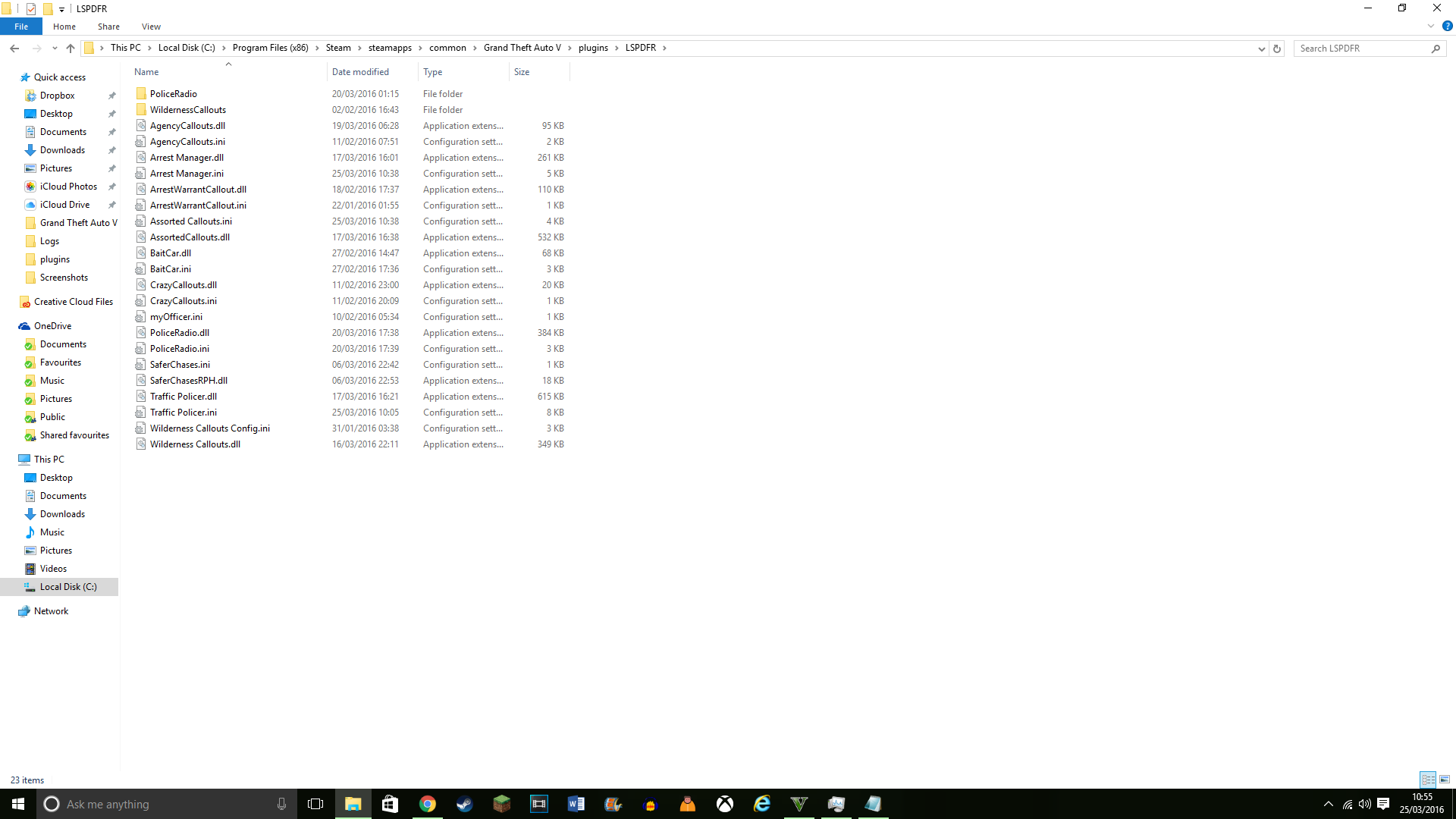Open the File menu tab
Image resolution: width=1456 pixels, height=819 pixels.
(x=21, y=27)
